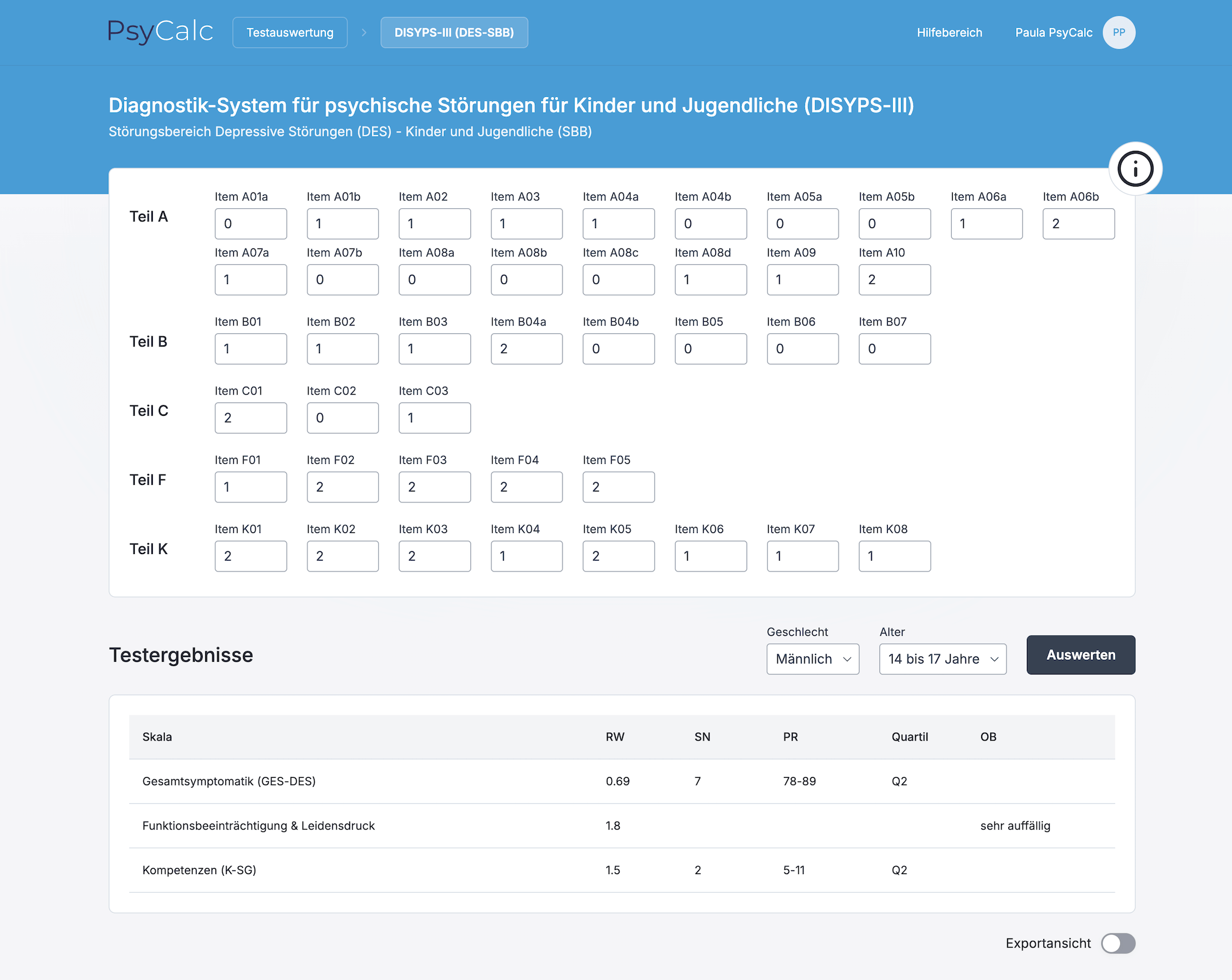Viewport: 1232px width, 980px height.
Task: Open the Geschlecht dropdown
Action: (812, 659)
